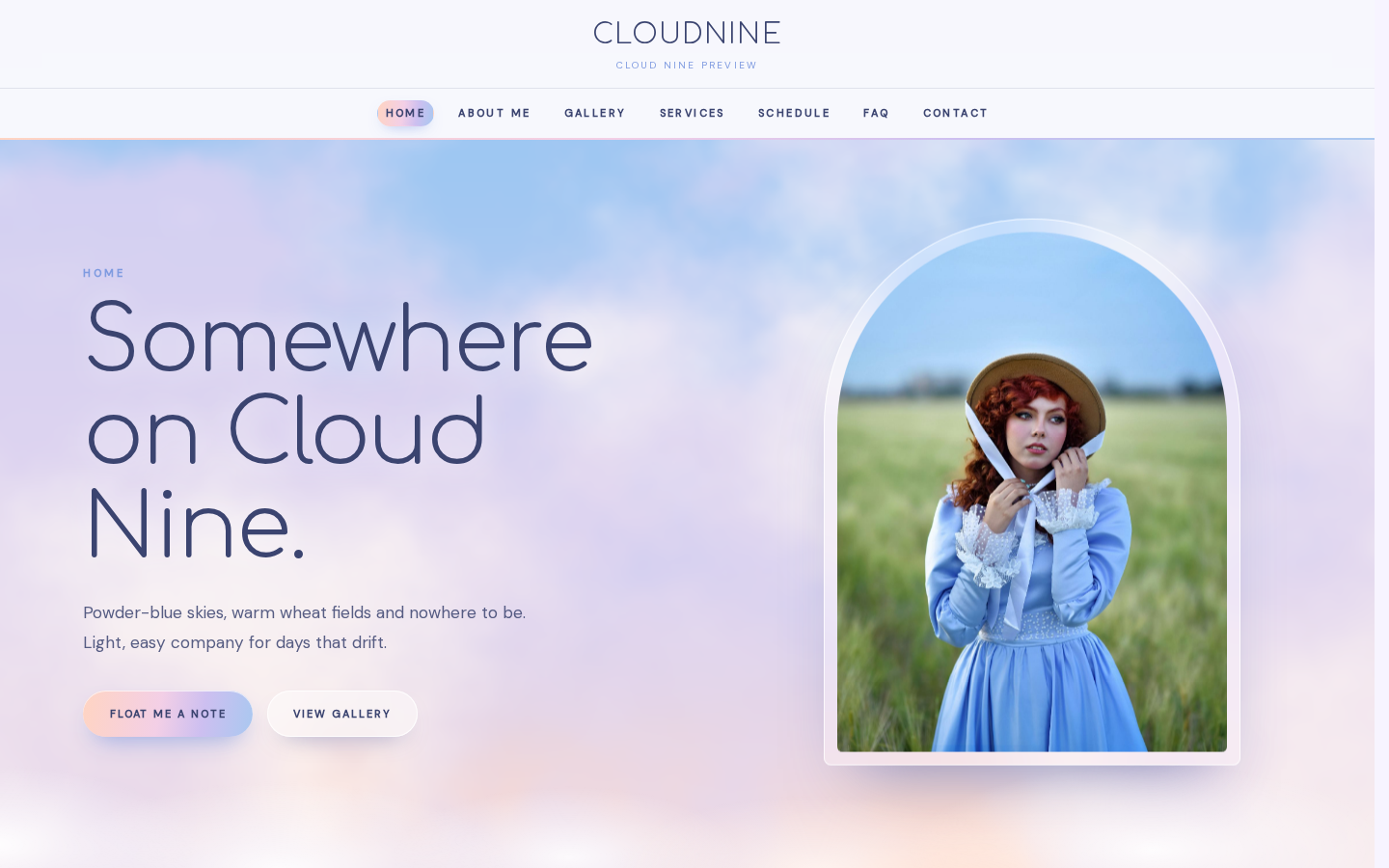Go to the Contact page
Screen dimensions: 1389x868
956,113
